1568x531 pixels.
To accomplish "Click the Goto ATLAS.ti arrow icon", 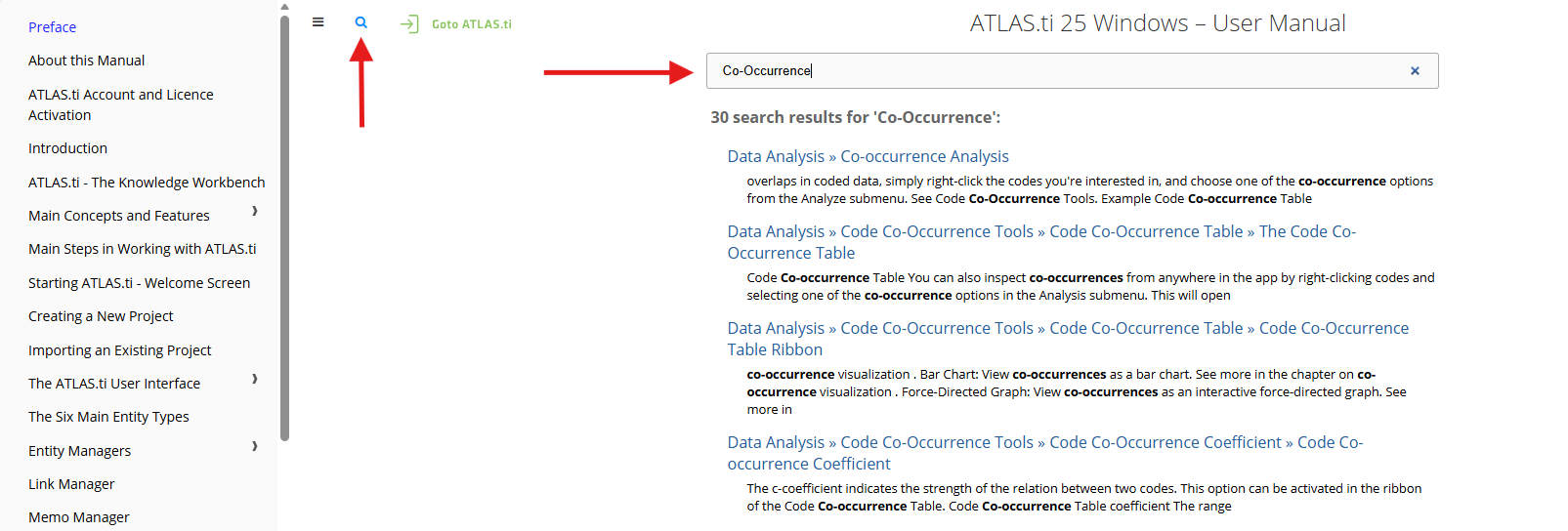I will (409, 23).
